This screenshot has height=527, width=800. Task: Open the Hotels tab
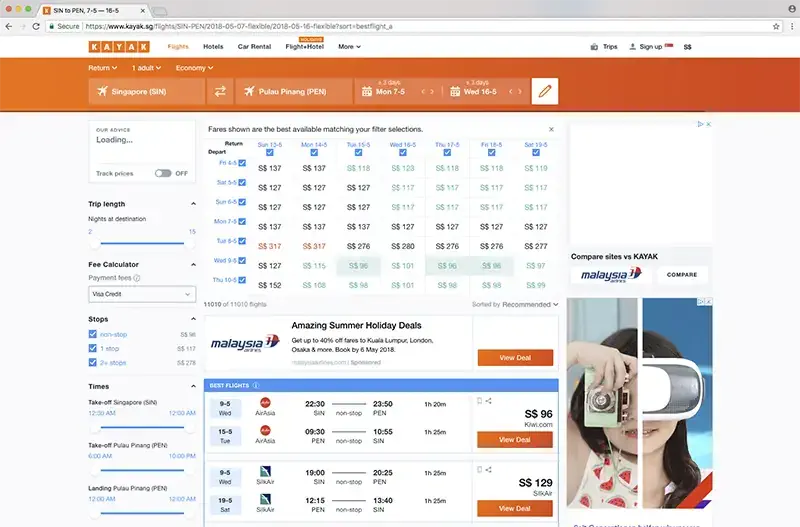click(x=213, y=46)
